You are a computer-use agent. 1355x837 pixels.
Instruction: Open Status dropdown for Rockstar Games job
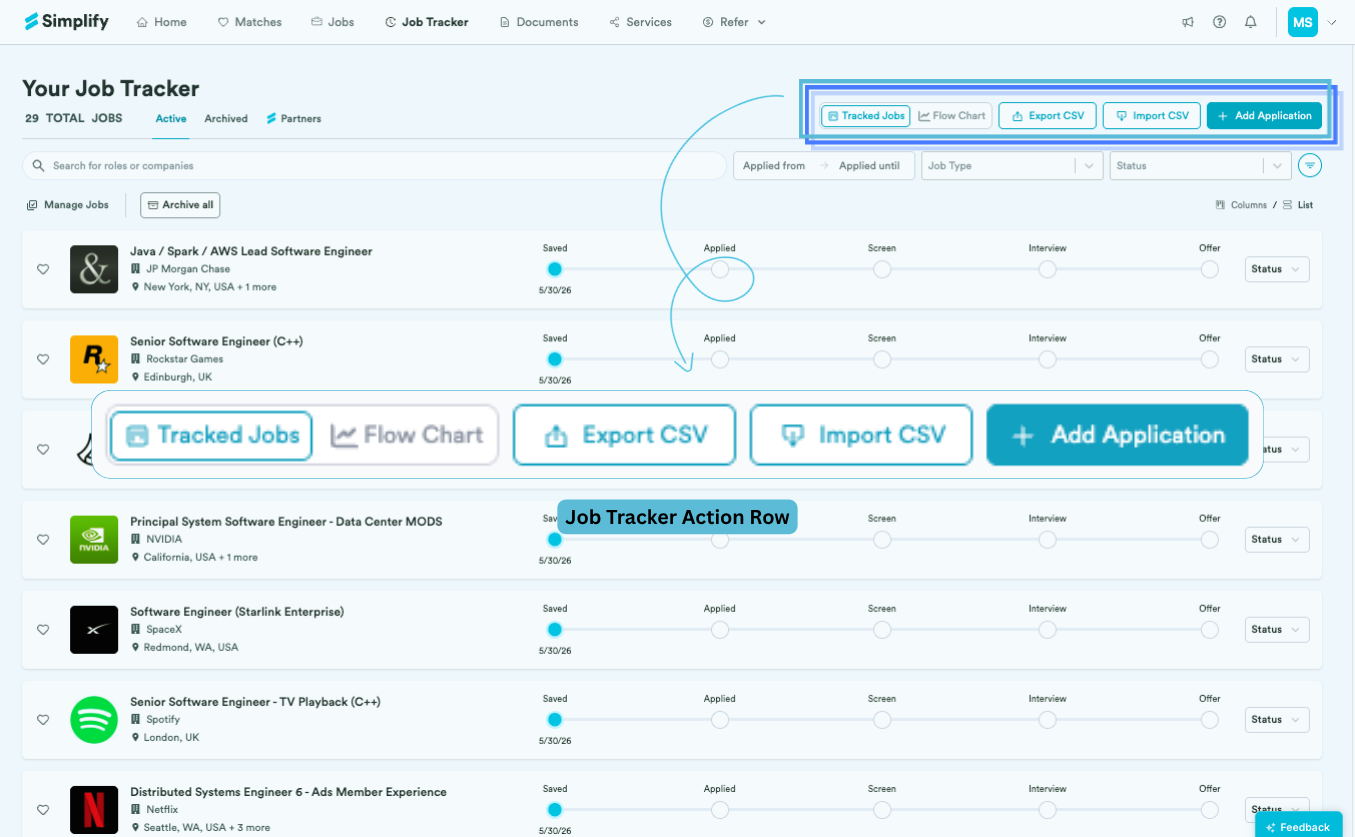[1277, 359]
